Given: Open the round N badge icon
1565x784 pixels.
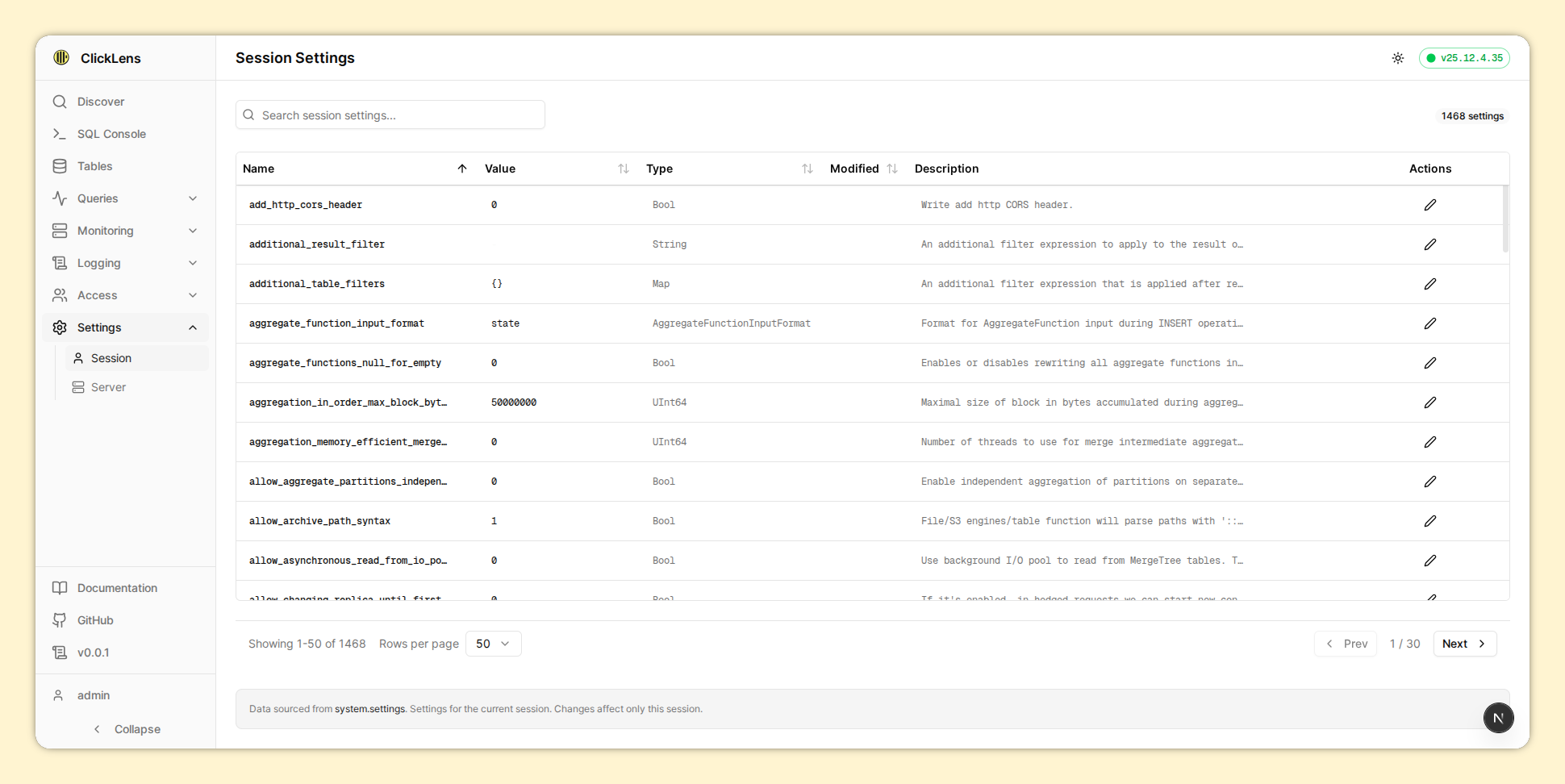Looking at the screenshot, I should [1498, 718].
